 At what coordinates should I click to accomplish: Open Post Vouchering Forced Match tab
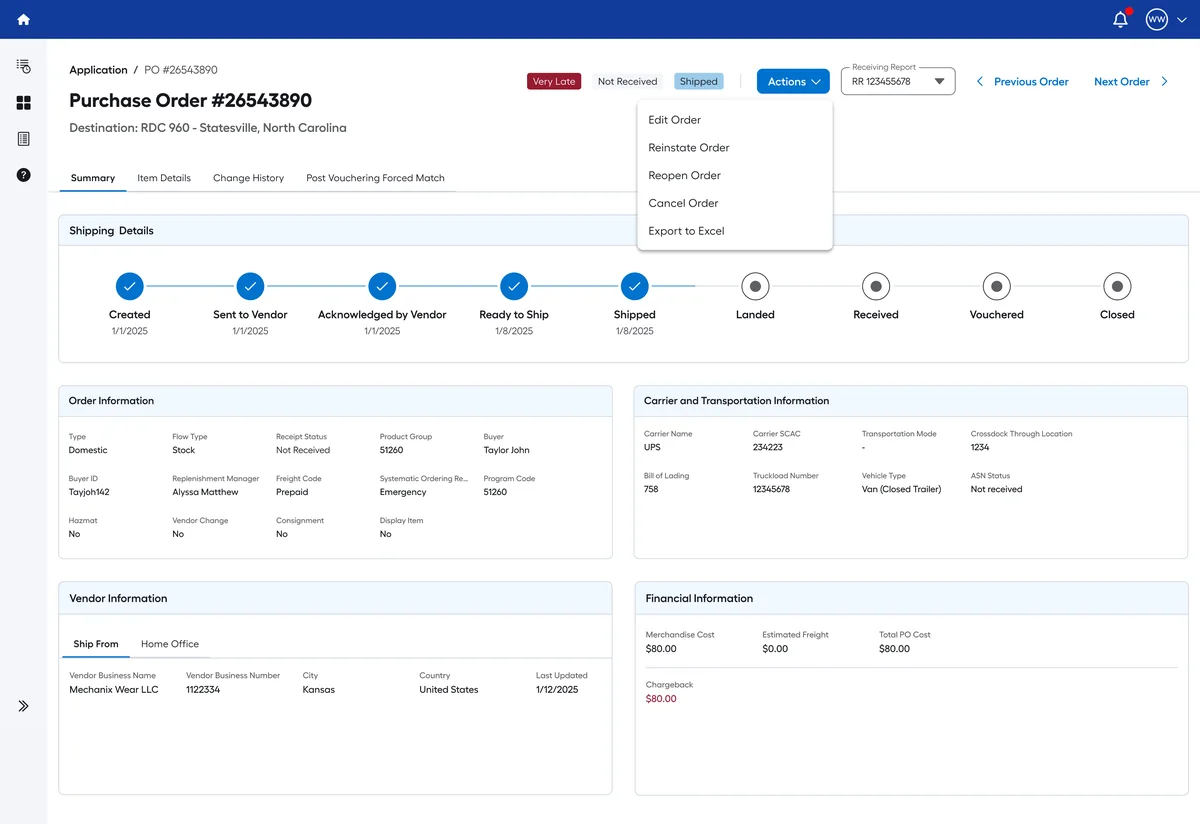pyautogui.click(x=375, y=178)
